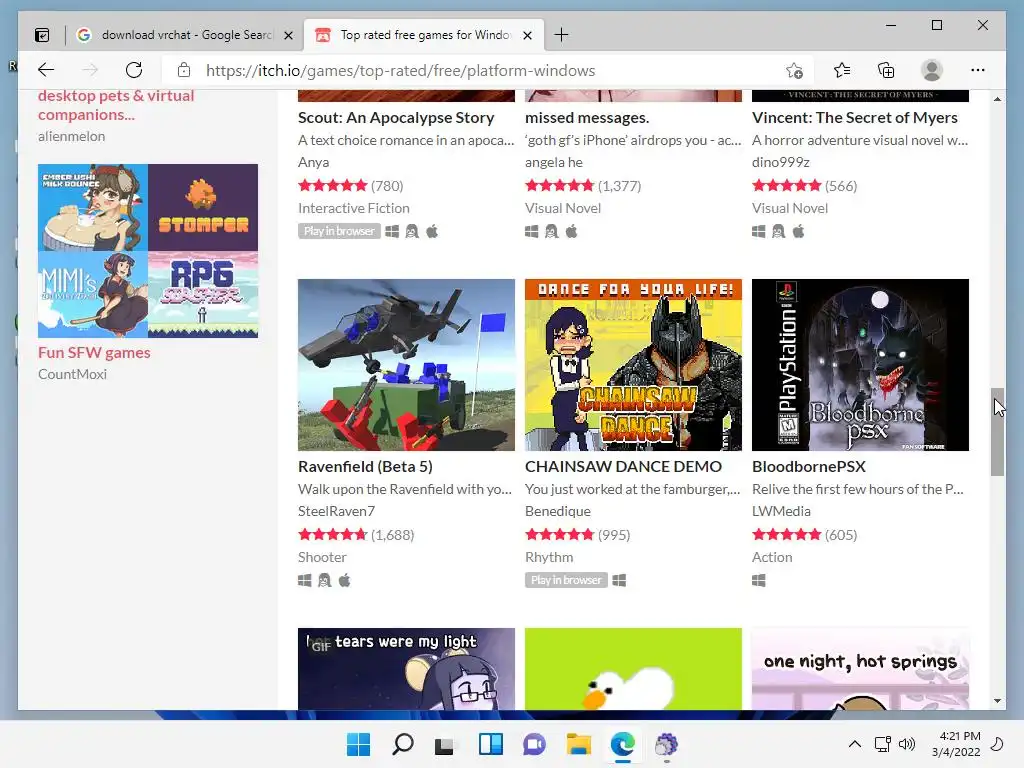This screenshot has height=768, width=1024.
Task: Select the Action genre link
Action: point(772,557)
